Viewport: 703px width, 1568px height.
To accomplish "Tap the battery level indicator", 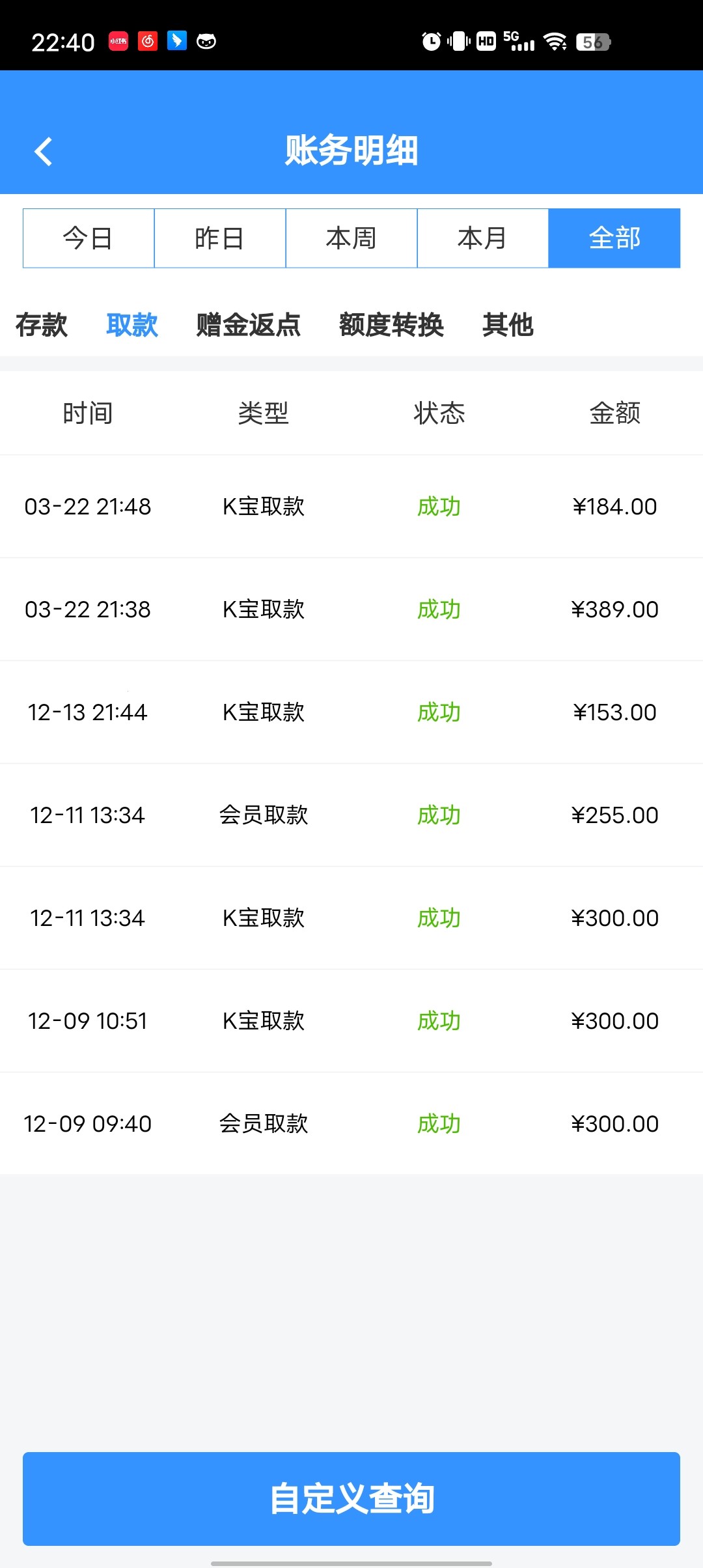I will [593, 42].
